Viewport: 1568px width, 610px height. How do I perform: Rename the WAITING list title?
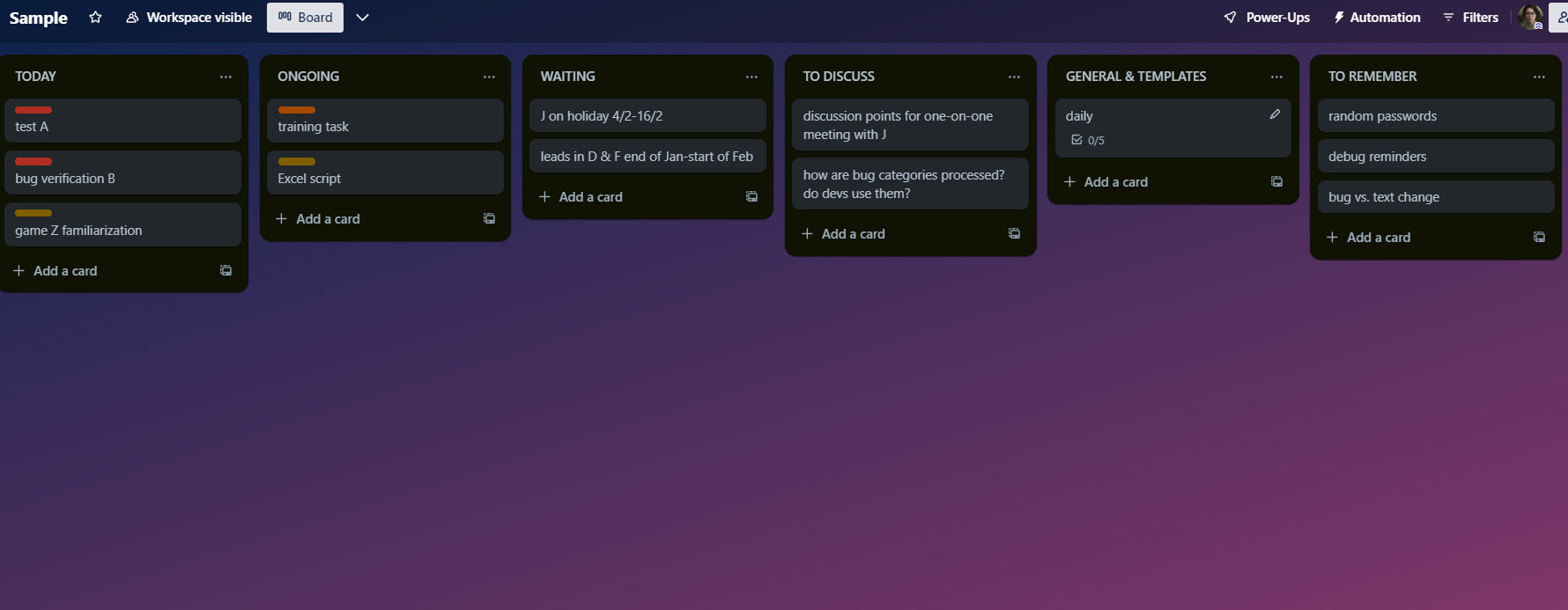tap(567, 77)
